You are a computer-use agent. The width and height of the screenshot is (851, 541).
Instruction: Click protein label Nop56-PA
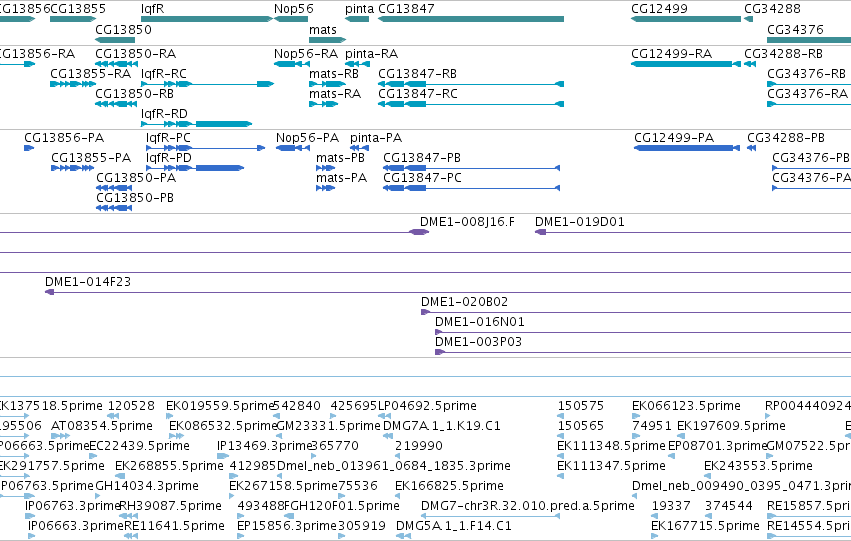coord(307,138)
